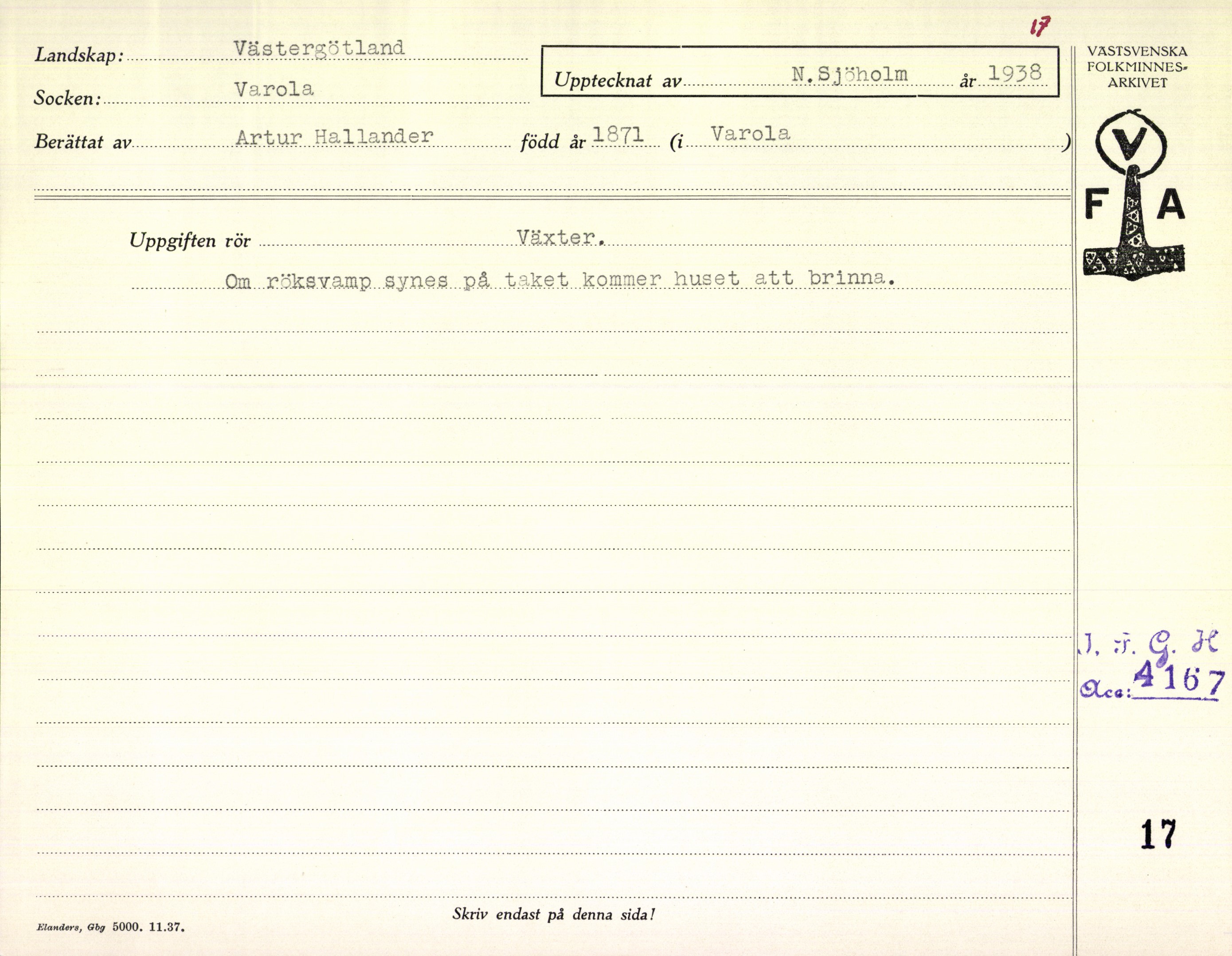Click the Uppgiften rör label
1232x956 pixels.
(190, 241)
